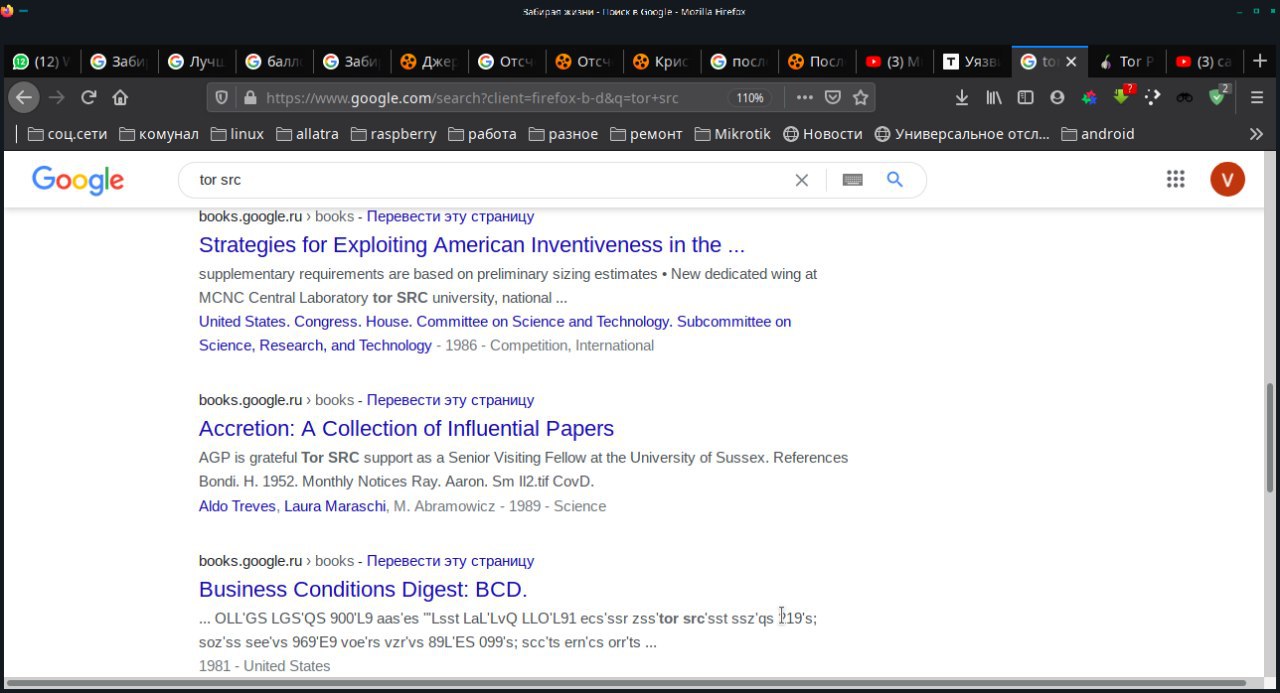Open tracking protection shield in address bar
This screenshot has width=1280, height=693.
pos(222,98)
